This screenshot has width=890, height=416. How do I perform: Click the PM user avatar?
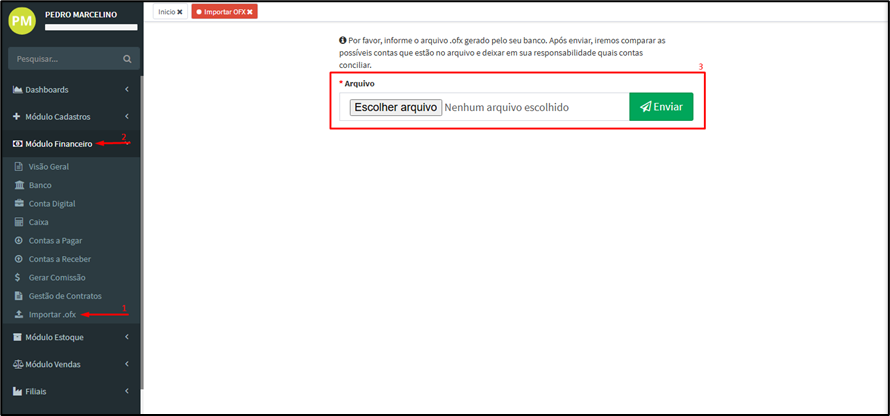tap(22, 20)
